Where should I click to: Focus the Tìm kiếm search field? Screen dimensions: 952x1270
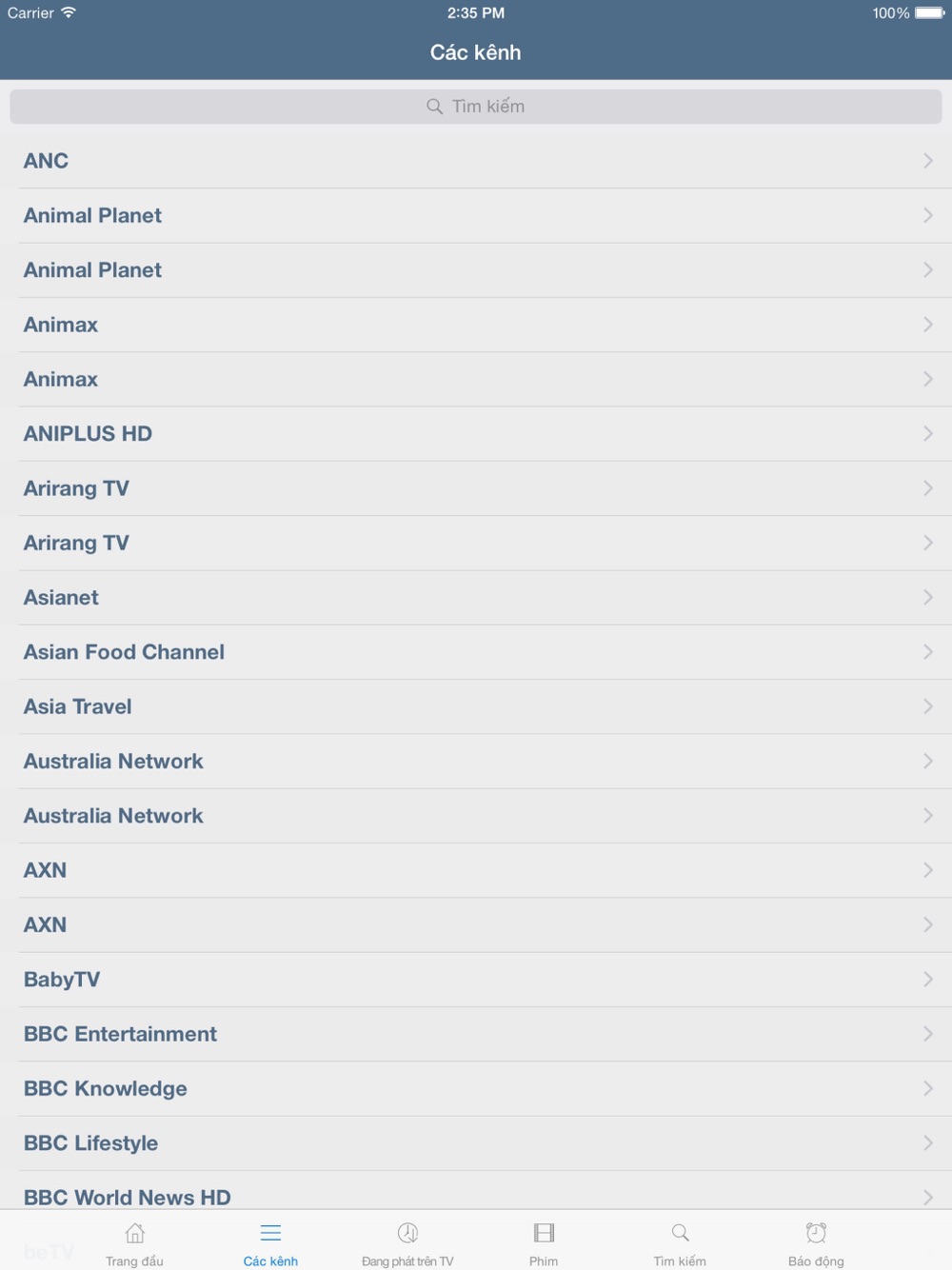(x=476, y=107)
